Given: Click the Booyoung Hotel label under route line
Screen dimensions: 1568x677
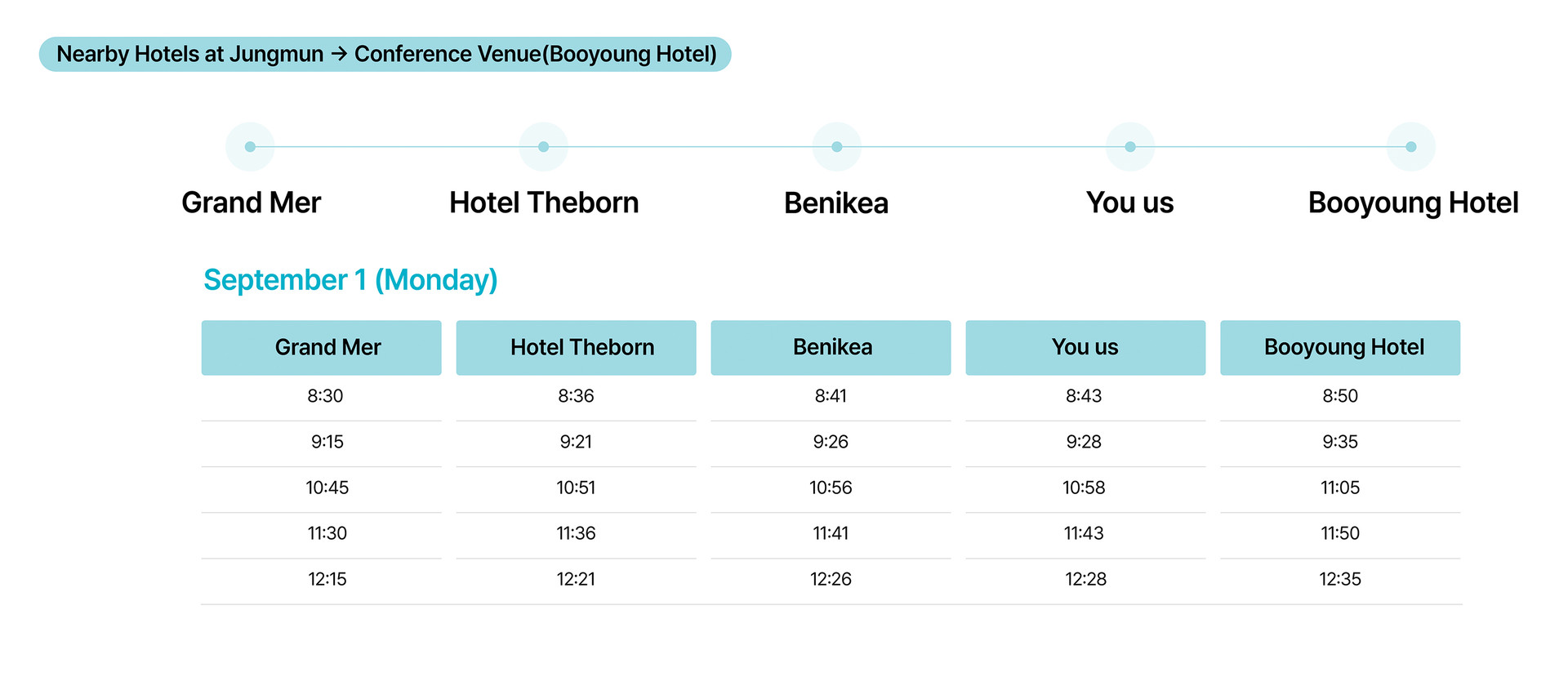Looking at the screenshot, I should [1413, 203].
